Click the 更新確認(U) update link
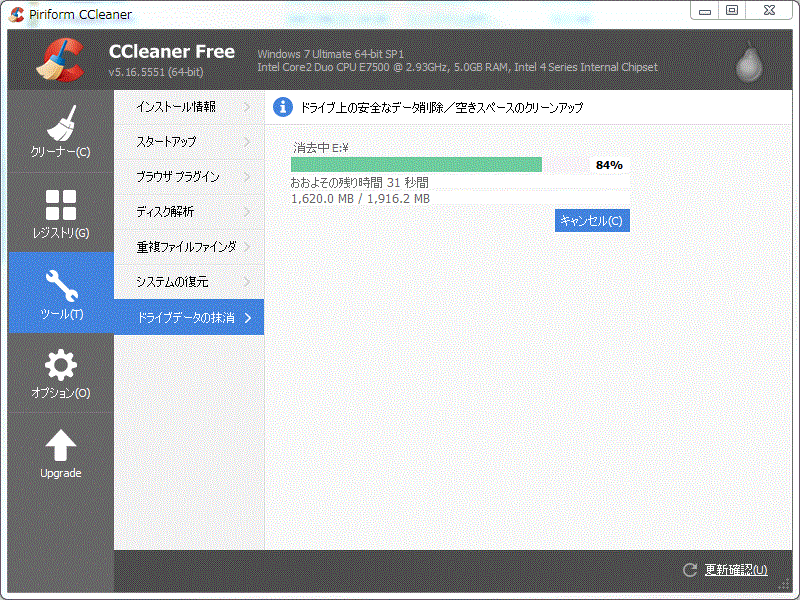The width and height of the screenshot is (800, 600). 736,570
